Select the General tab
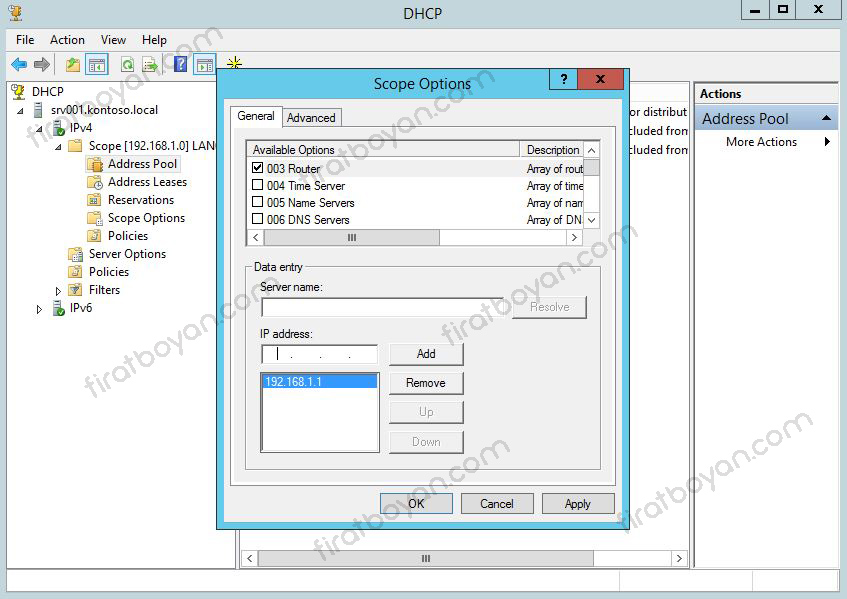Screen dimensions: 847x599 (256, 116)
